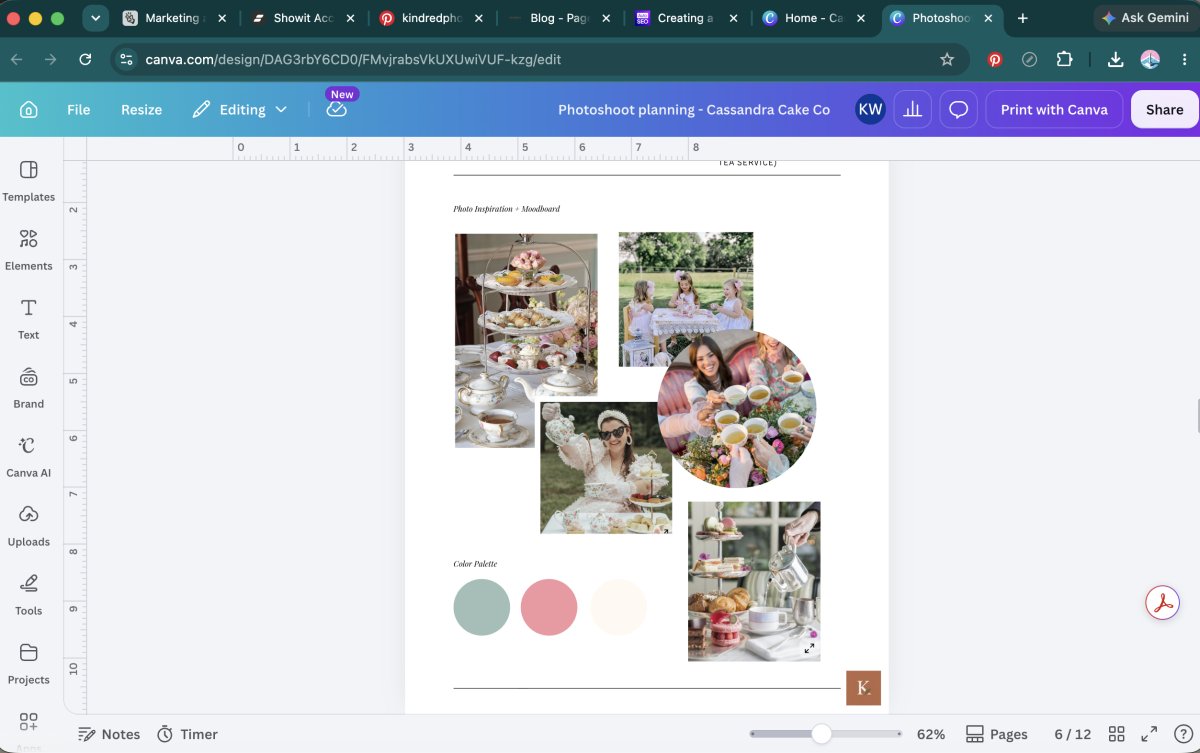Switch to the kindredpho Pinterest tab
The width and height of the screenshot is (1200, 753).
[x=429, y=18]
